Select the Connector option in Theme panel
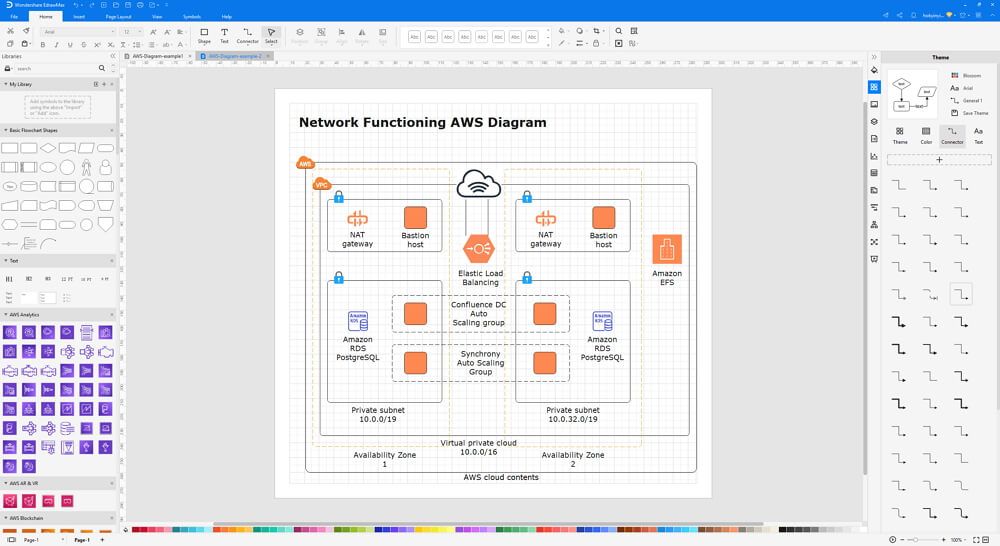Screen dimensions: 1000x546 point(952,135)
